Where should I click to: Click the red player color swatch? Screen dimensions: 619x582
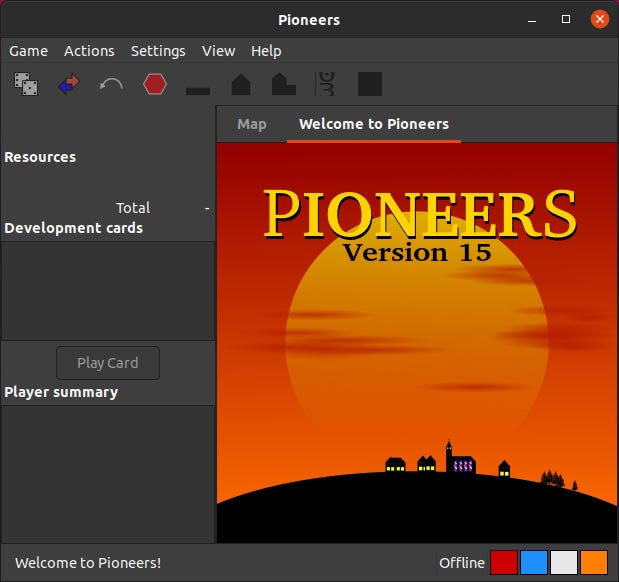(x=504, y=562)
